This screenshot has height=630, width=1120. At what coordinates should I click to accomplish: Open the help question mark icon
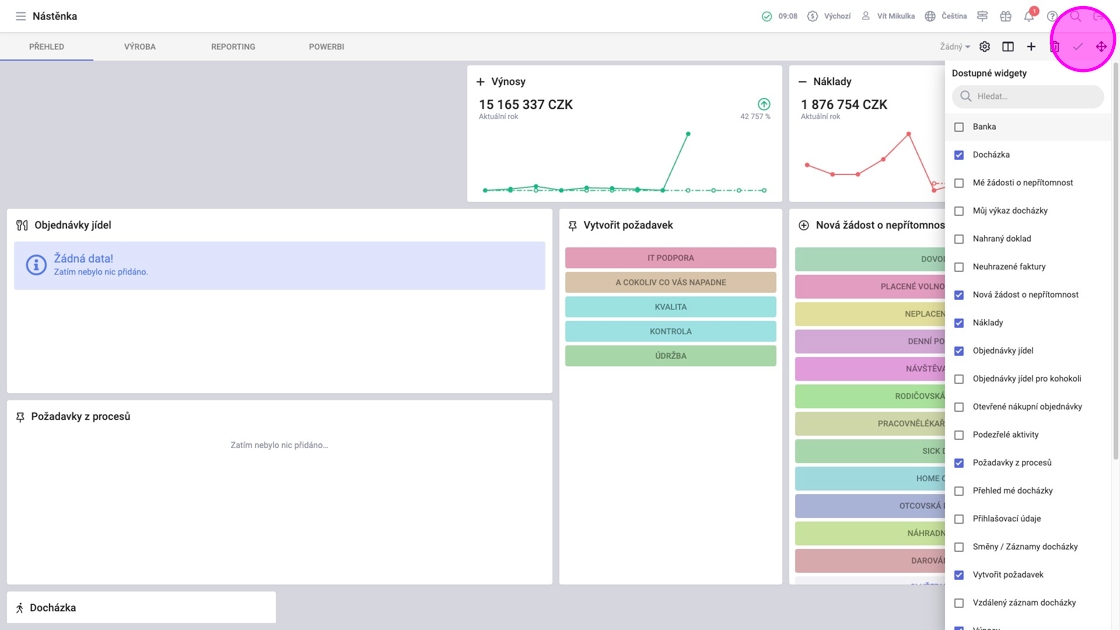[x=1052, y=16]
